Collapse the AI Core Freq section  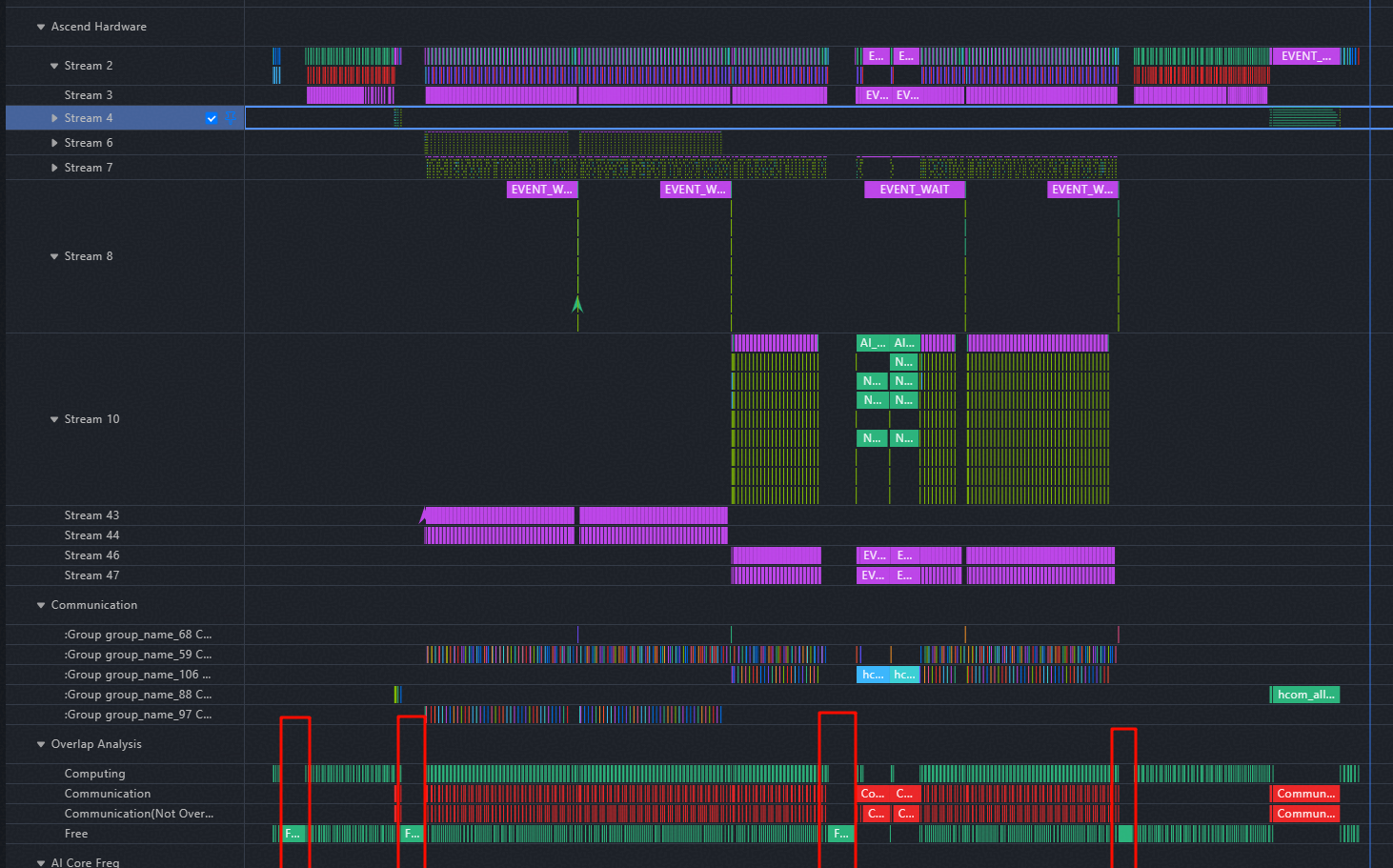point(41,862)
